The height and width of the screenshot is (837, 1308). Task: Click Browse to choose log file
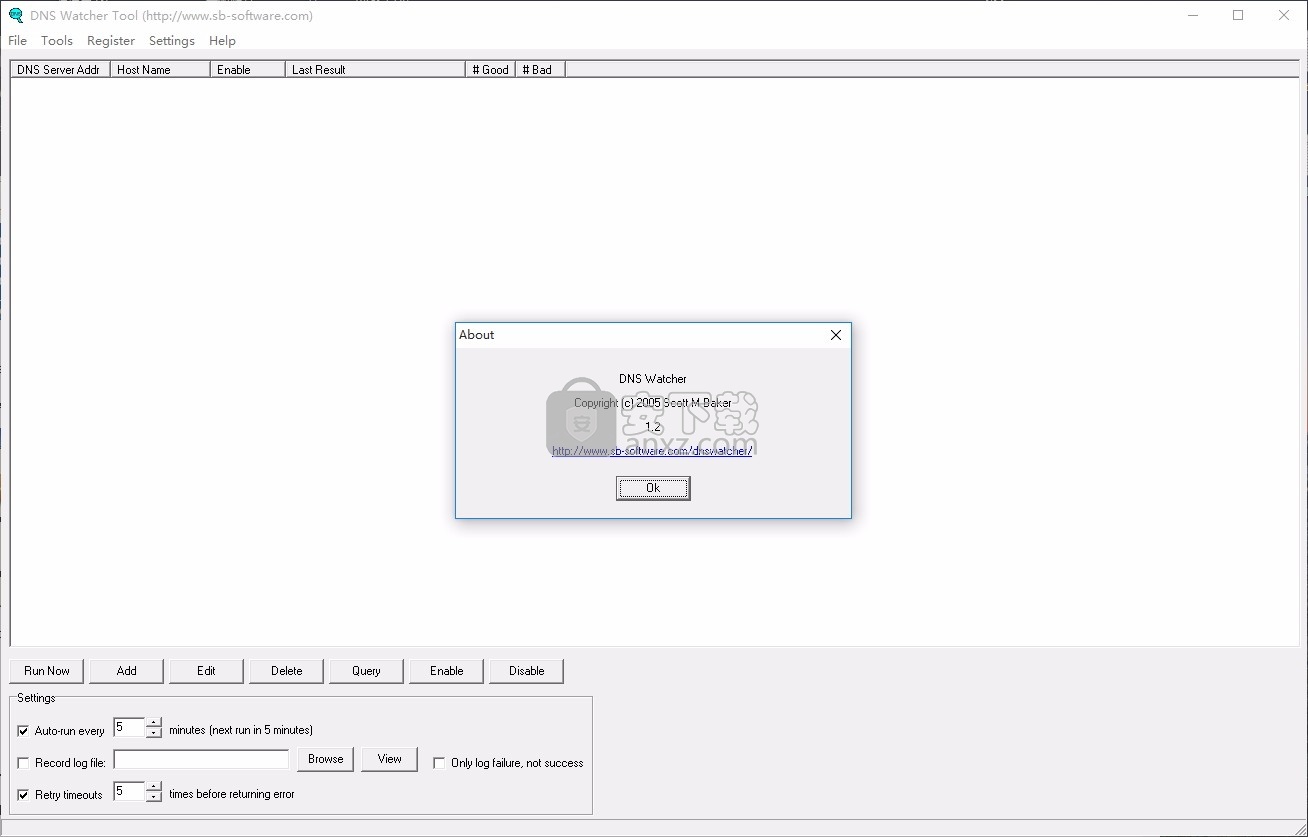[x=326, y=759]
